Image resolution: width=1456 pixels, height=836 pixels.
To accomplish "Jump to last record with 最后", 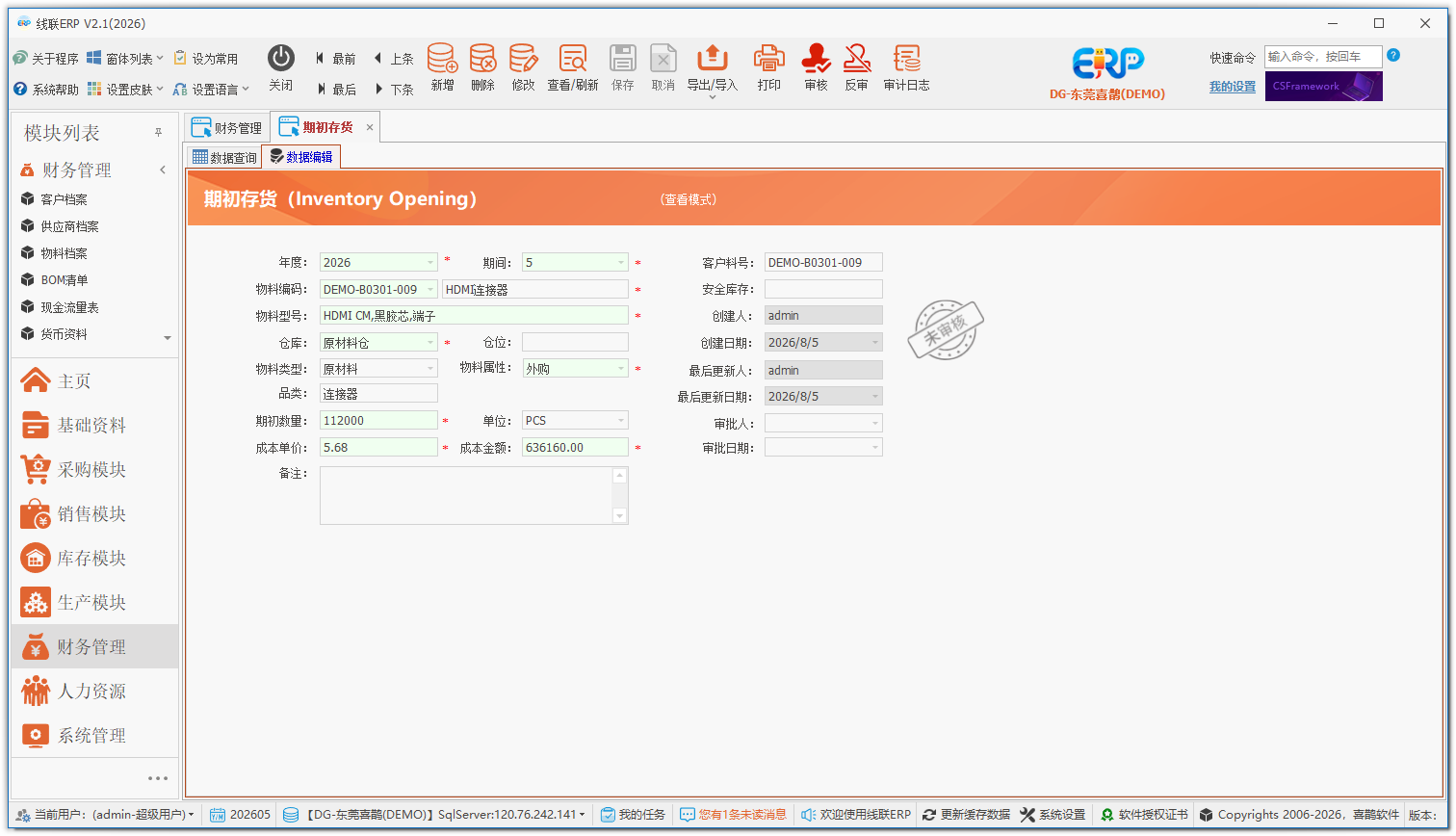I will [x=335, y=90].
